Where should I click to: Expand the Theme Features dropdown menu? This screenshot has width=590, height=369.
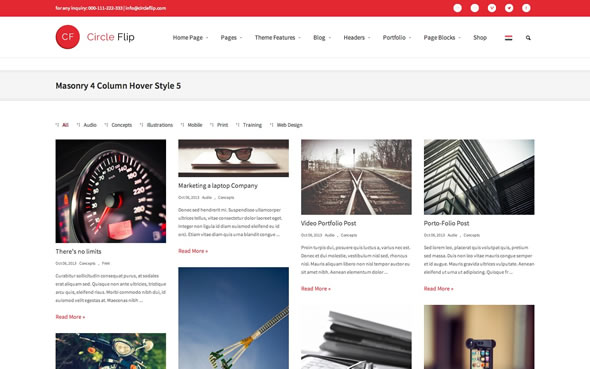[x=278, y=38]
